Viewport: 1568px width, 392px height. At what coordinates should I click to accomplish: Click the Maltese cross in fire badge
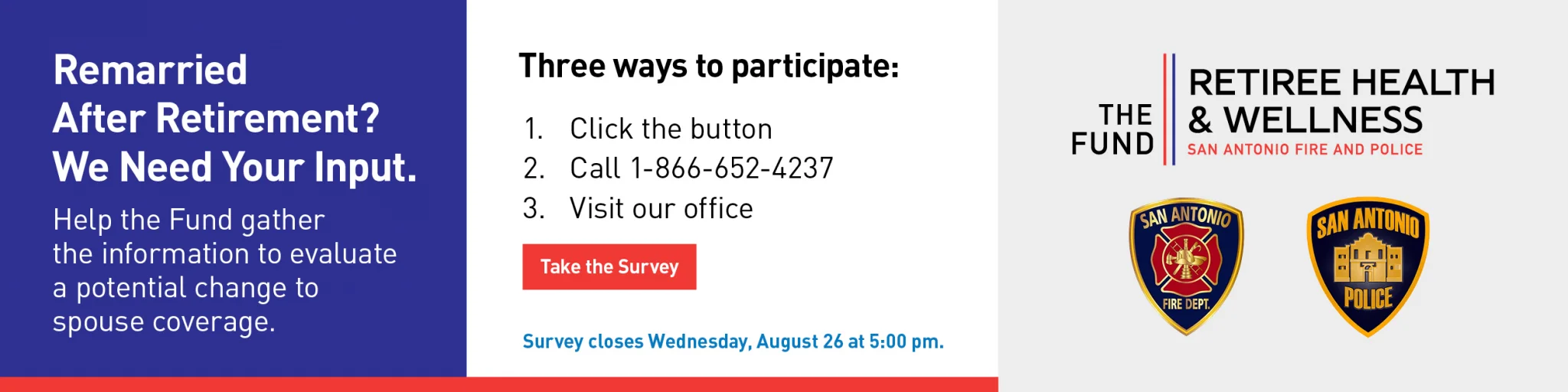[x=1186, y=260]
